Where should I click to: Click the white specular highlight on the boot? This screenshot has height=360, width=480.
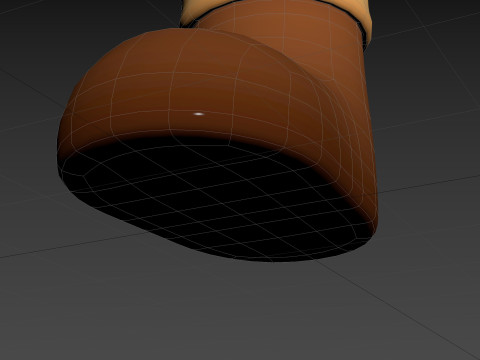pyautogui.click(x=199, y=114)
